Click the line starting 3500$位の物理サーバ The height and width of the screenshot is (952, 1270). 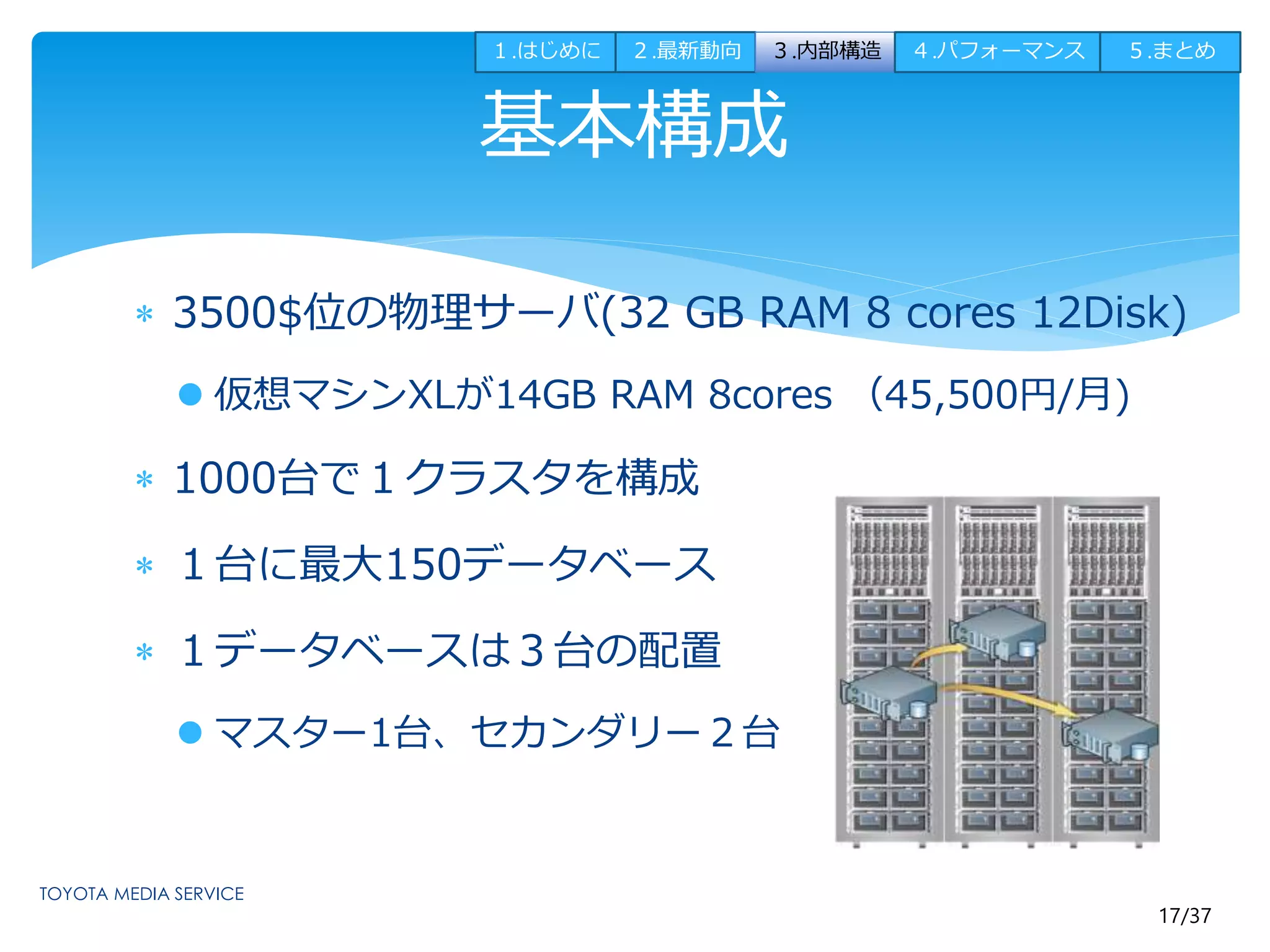[x=680, y=312]
